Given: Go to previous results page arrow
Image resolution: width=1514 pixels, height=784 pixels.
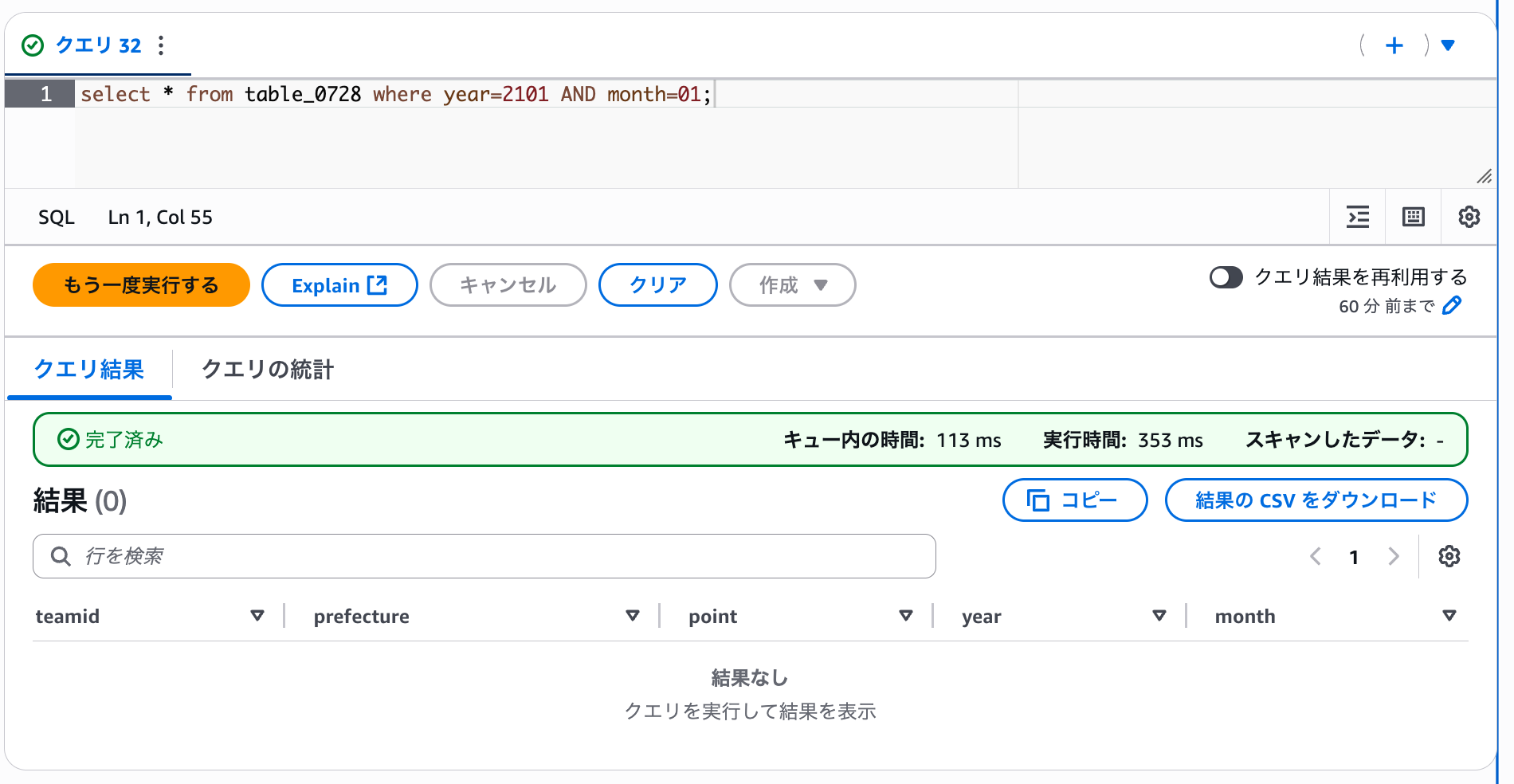Looking at the screenshot, I should pos(1316,556).
